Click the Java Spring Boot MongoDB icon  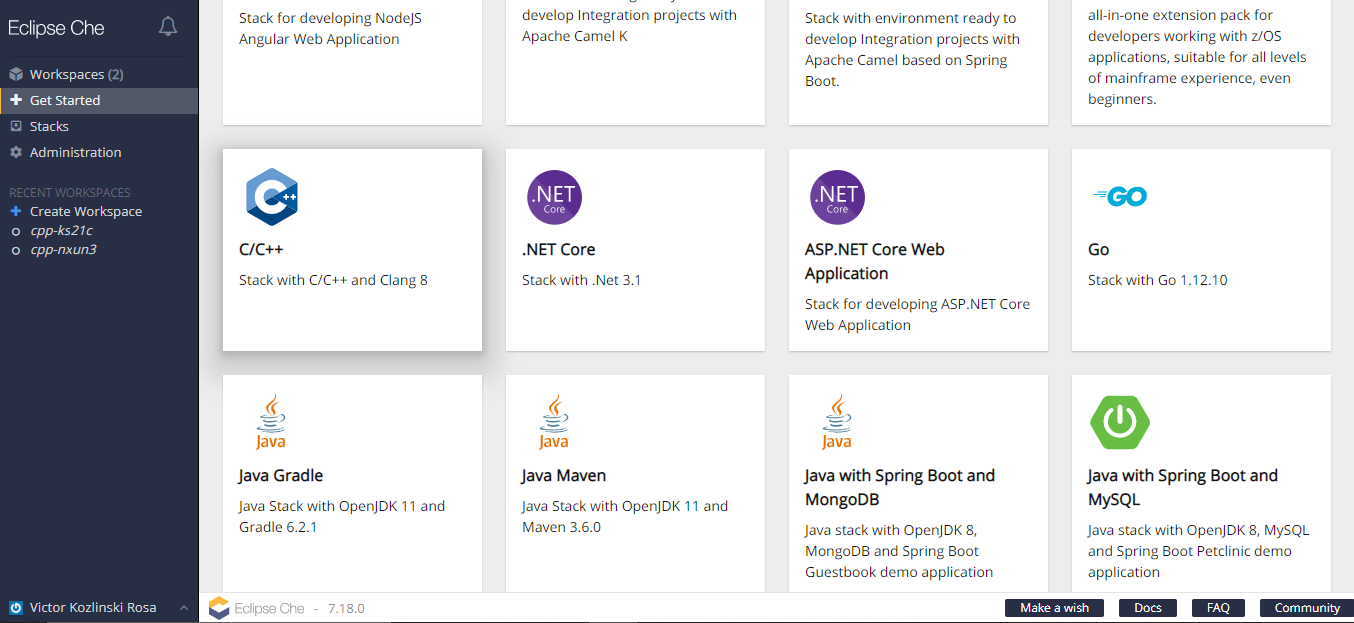click(836, 422)
